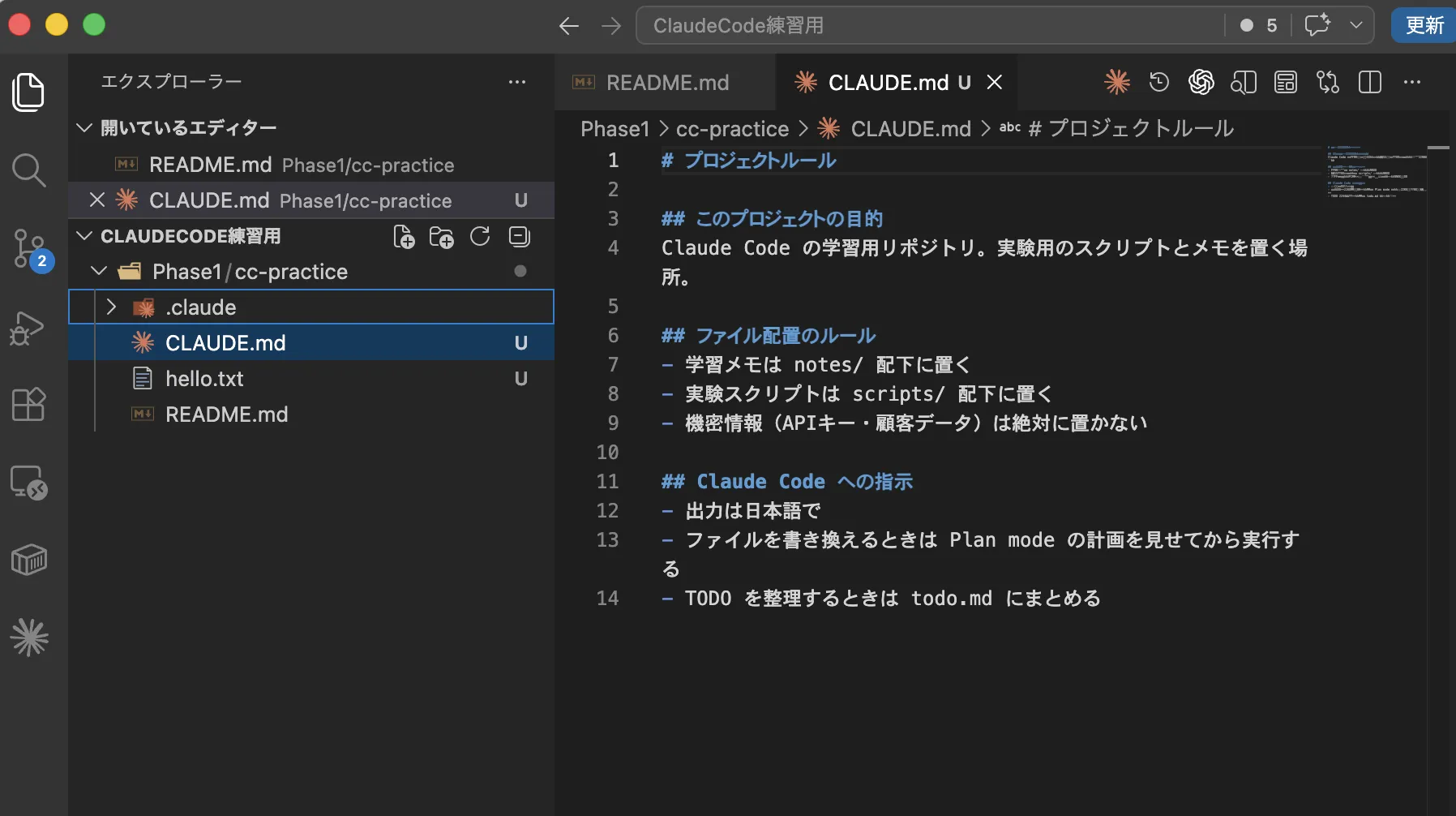Go back in navigation history
This screenshot has width=1456, height=816.
(569, 26)
